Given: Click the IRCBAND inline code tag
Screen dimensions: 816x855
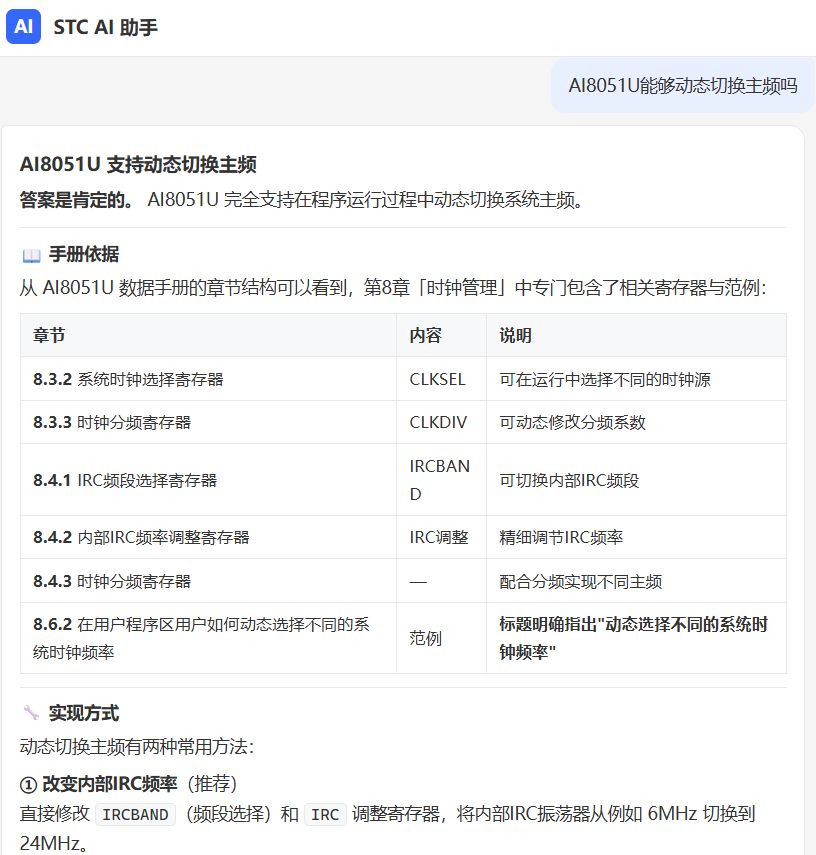Looking at the screenshot, I should [x=135, y=815].
